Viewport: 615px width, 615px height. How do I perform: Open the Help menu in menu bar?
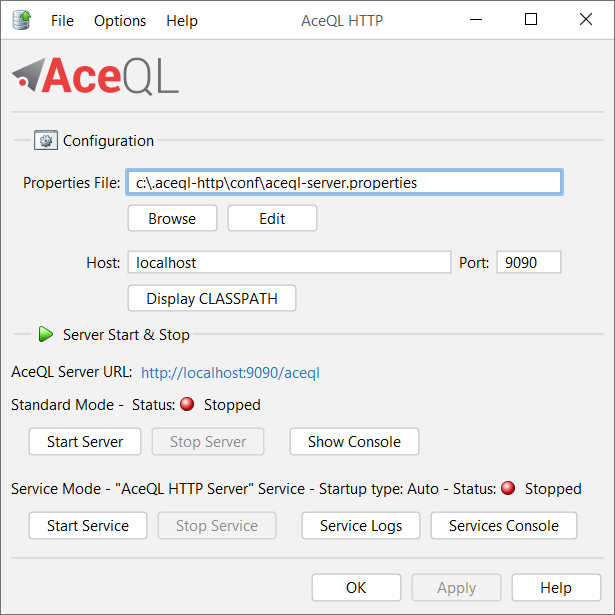(x=182, y=21)
